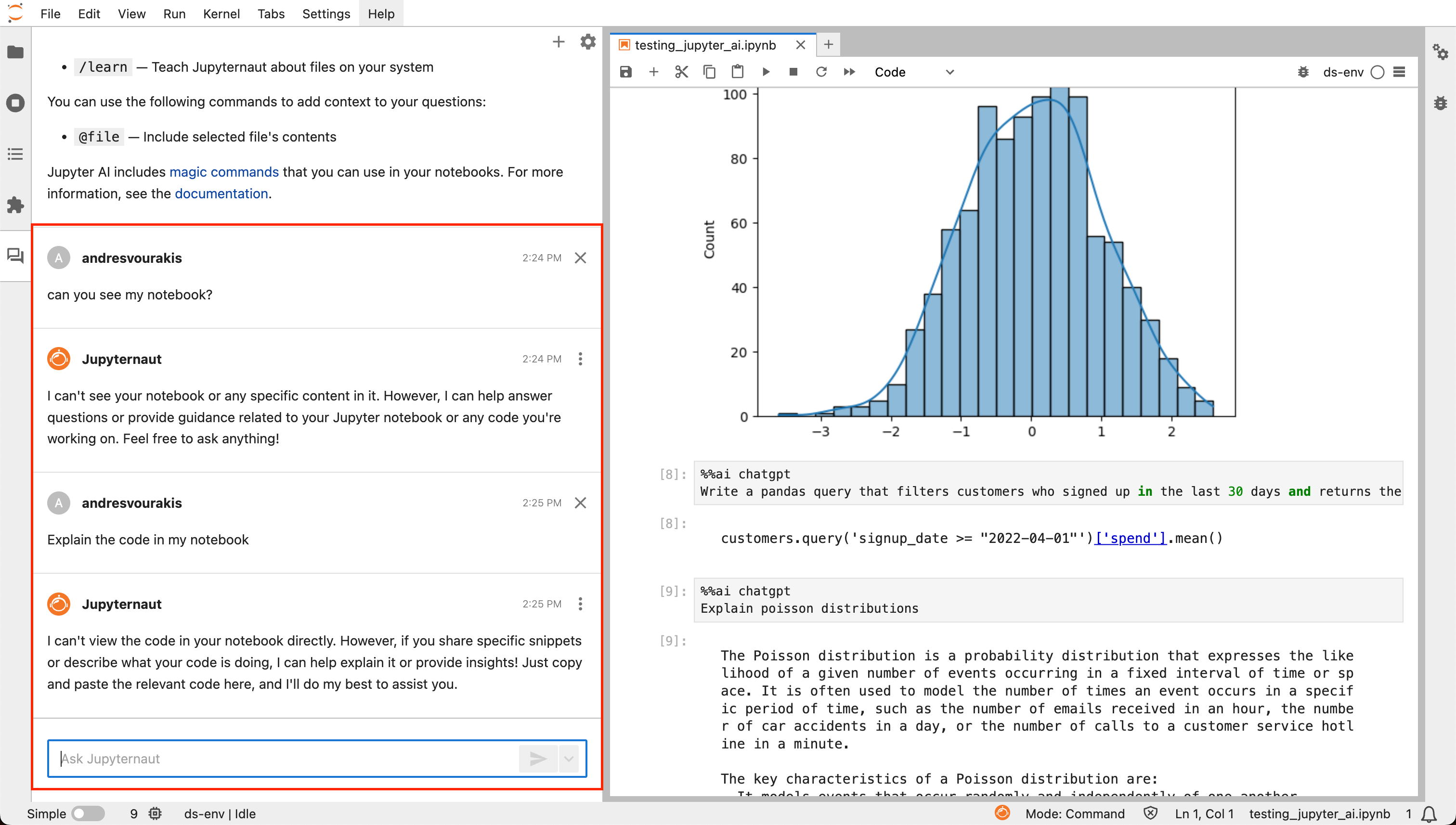Screen dimensions: 1456x825
Task: Open the file browser sidebar icon
Action: 15,52
